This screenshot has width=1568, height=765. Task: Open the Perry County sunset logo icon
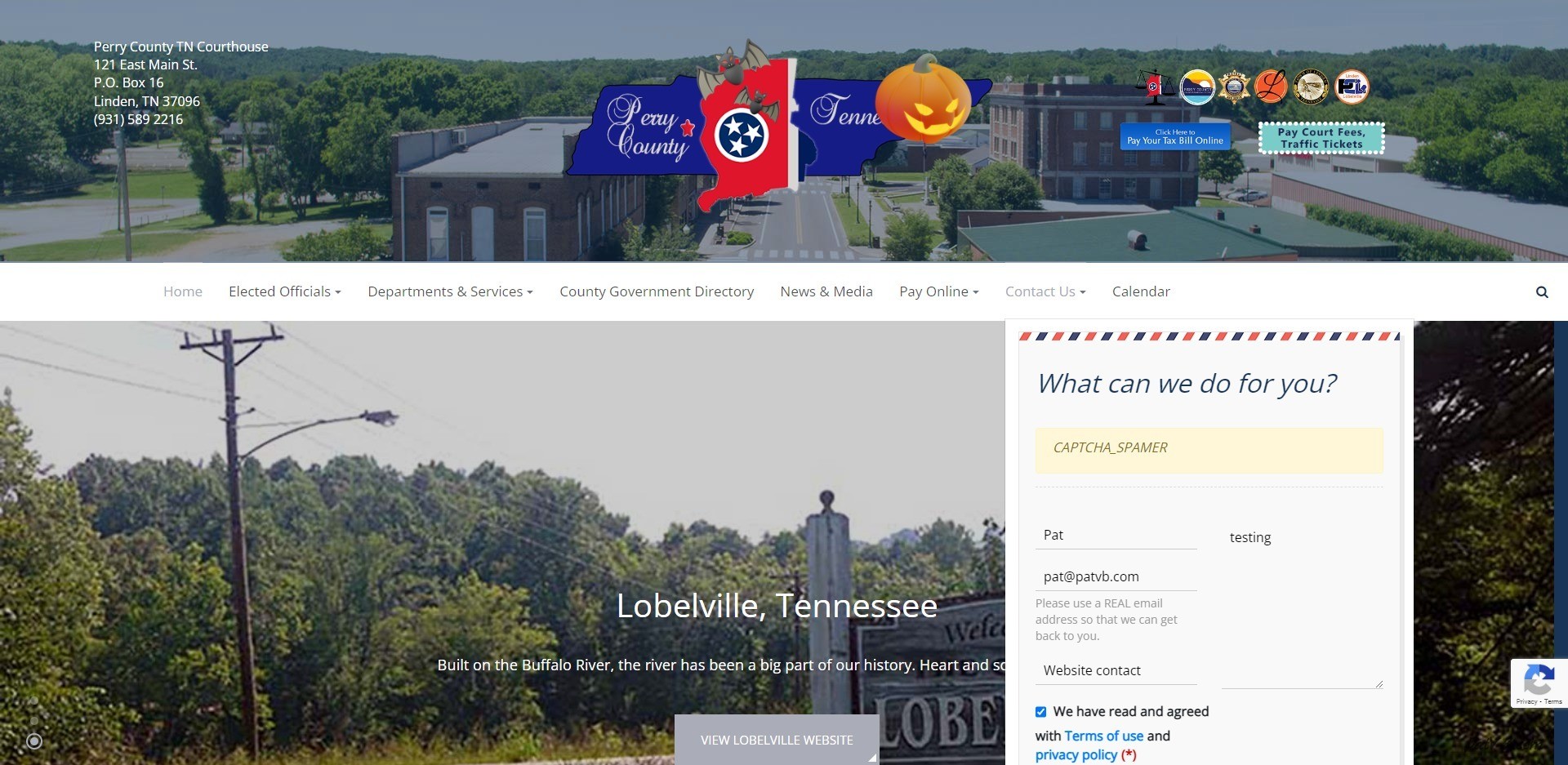pos(1197,87)
